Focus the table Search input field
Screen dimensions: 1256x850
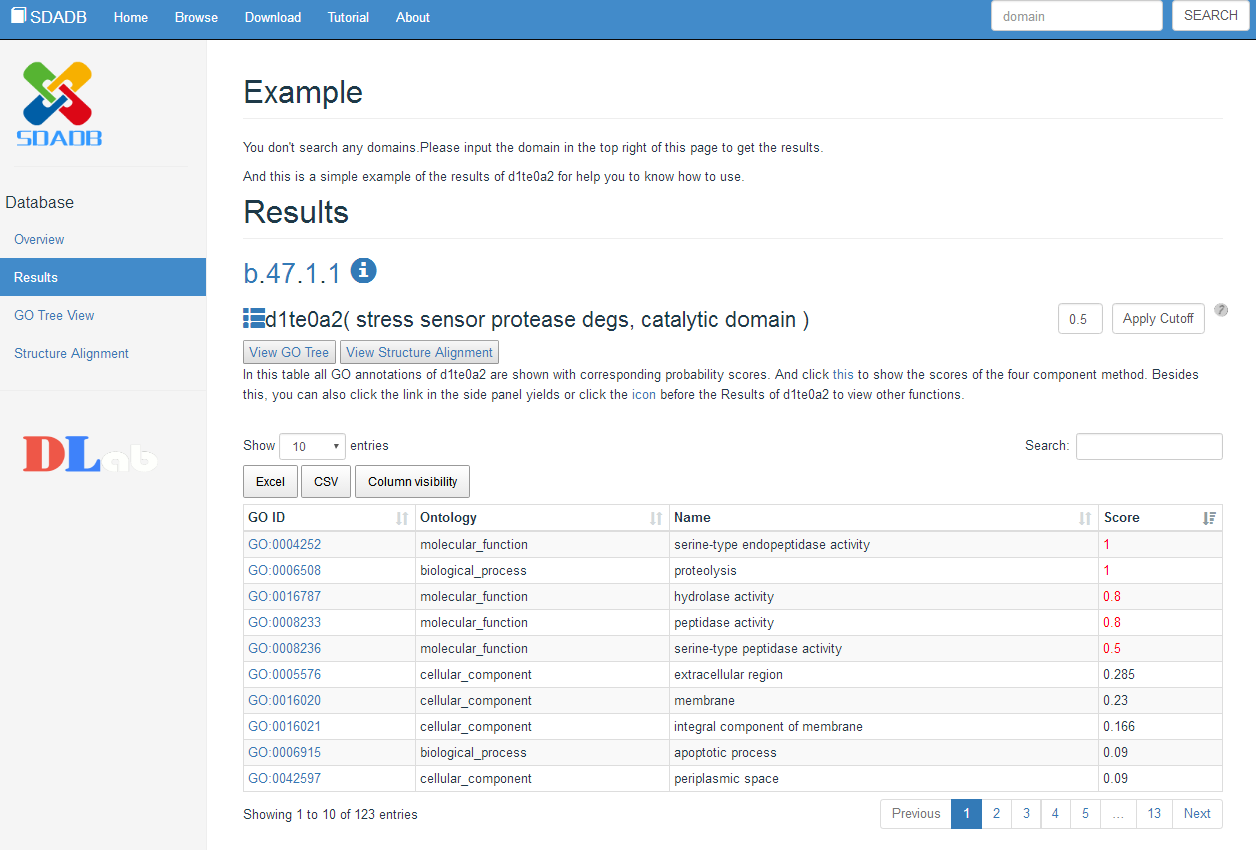tap(1149, 446)
